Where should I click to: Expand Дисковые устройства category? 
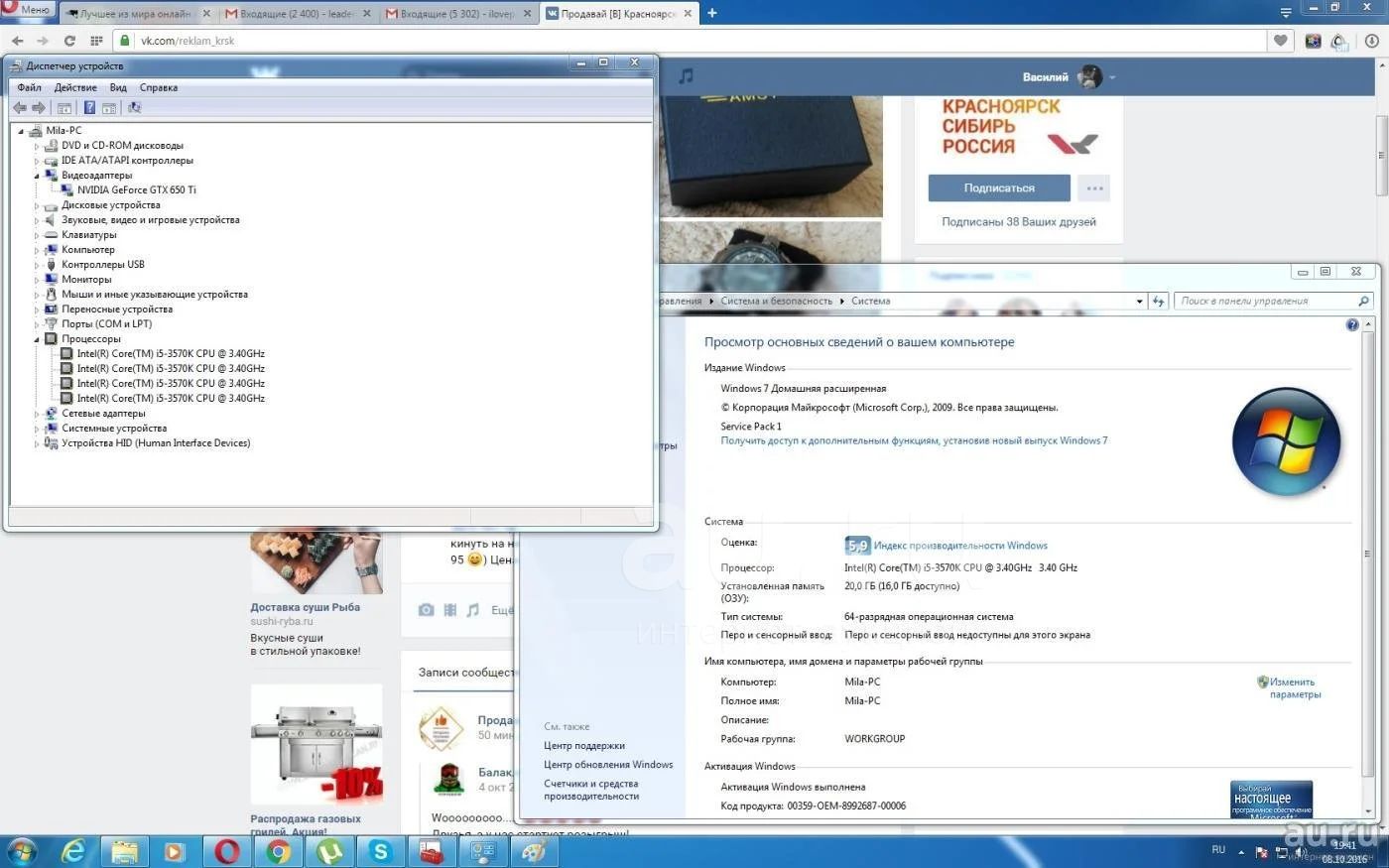[37, 205]
